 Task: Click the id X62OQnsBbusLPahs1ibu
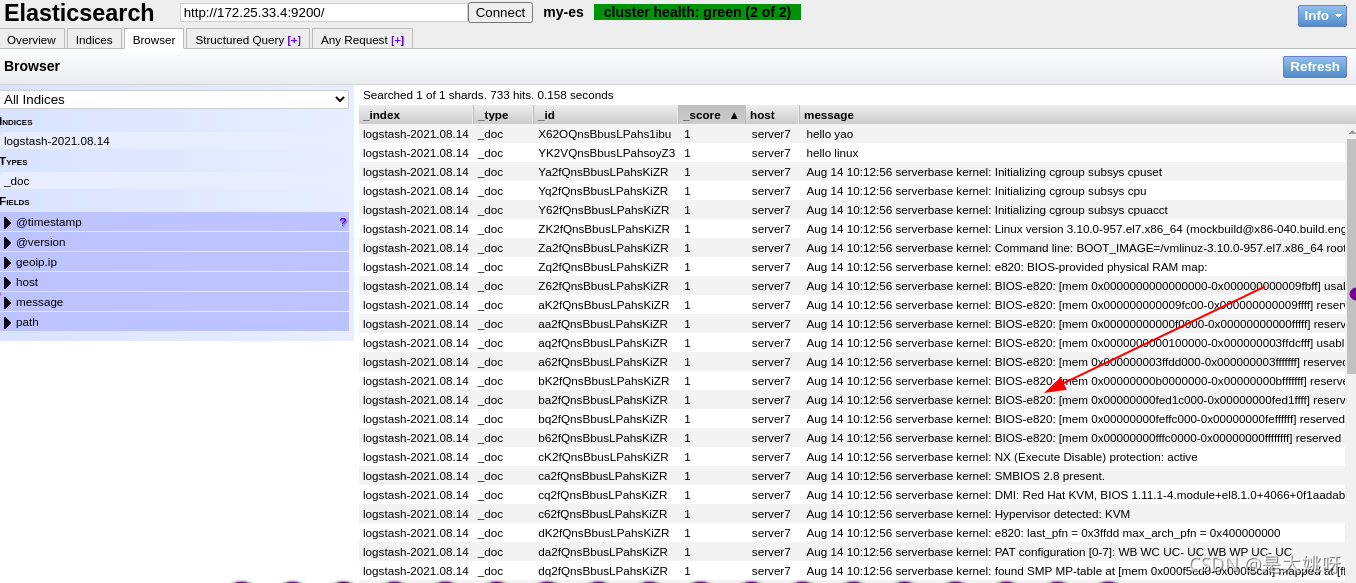(x=604, y=134)
